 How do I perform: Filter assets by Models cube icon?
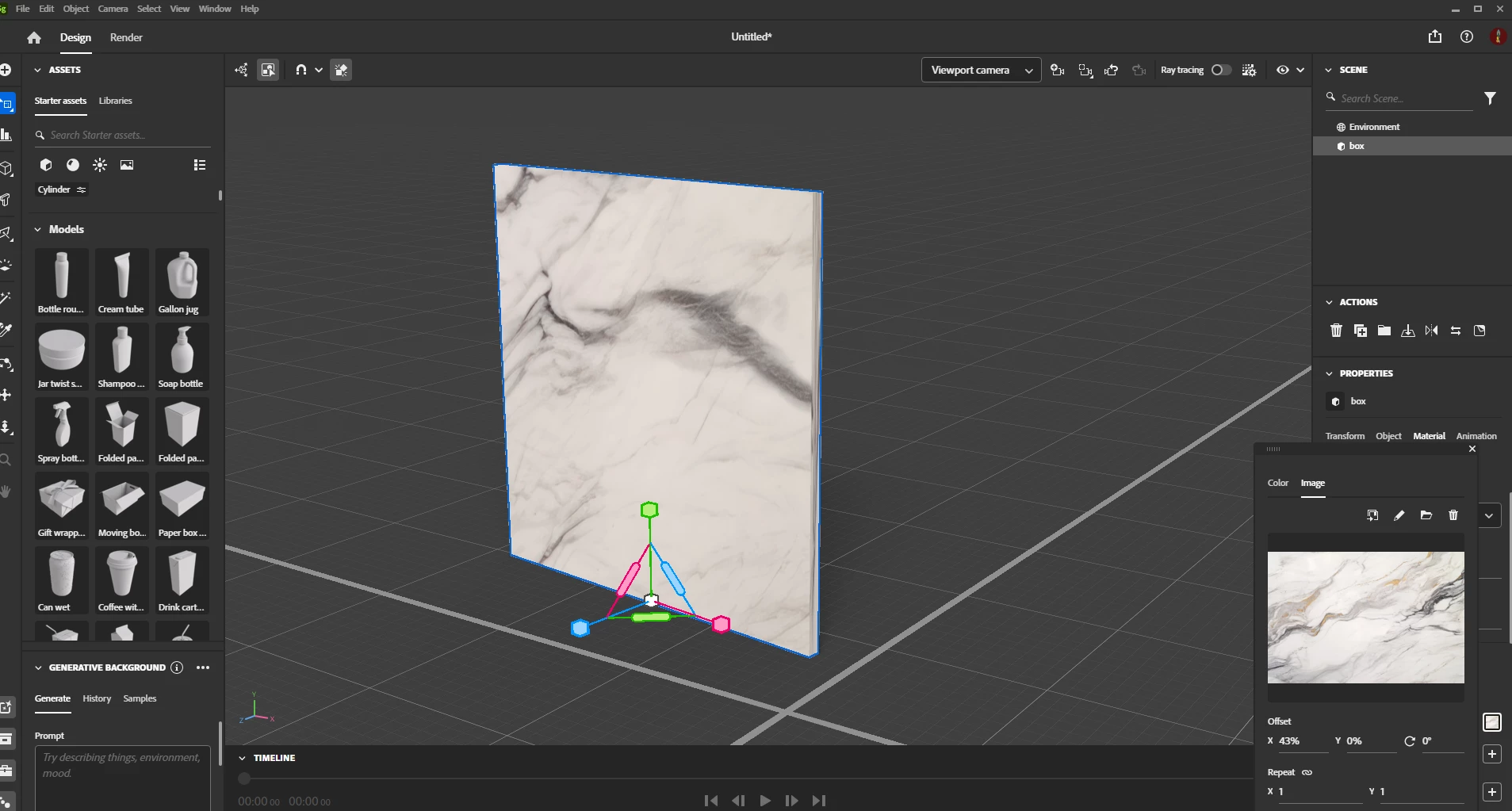[46, 165]
